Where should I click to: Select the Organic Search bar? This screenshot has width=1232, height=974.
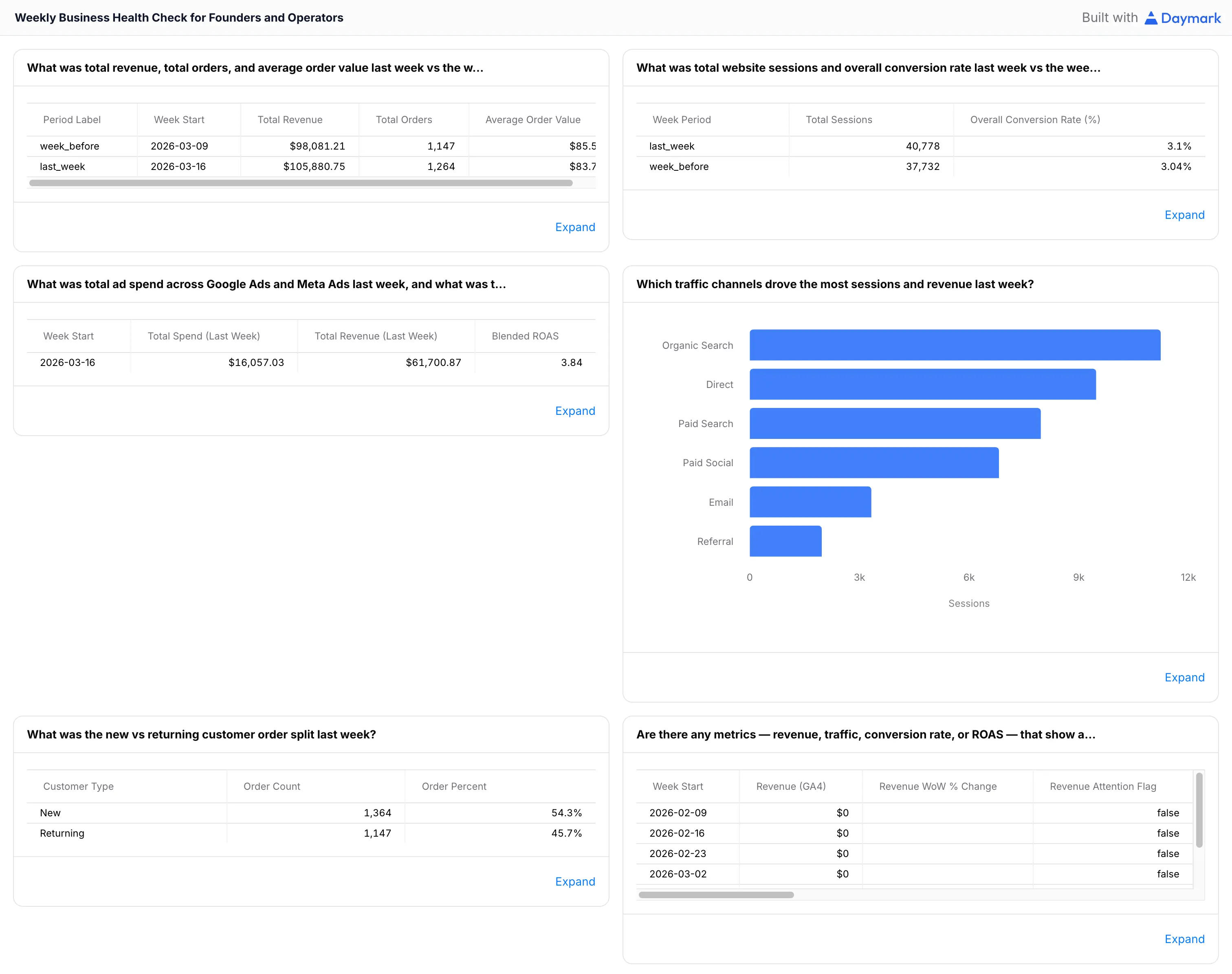click(955, 344)
